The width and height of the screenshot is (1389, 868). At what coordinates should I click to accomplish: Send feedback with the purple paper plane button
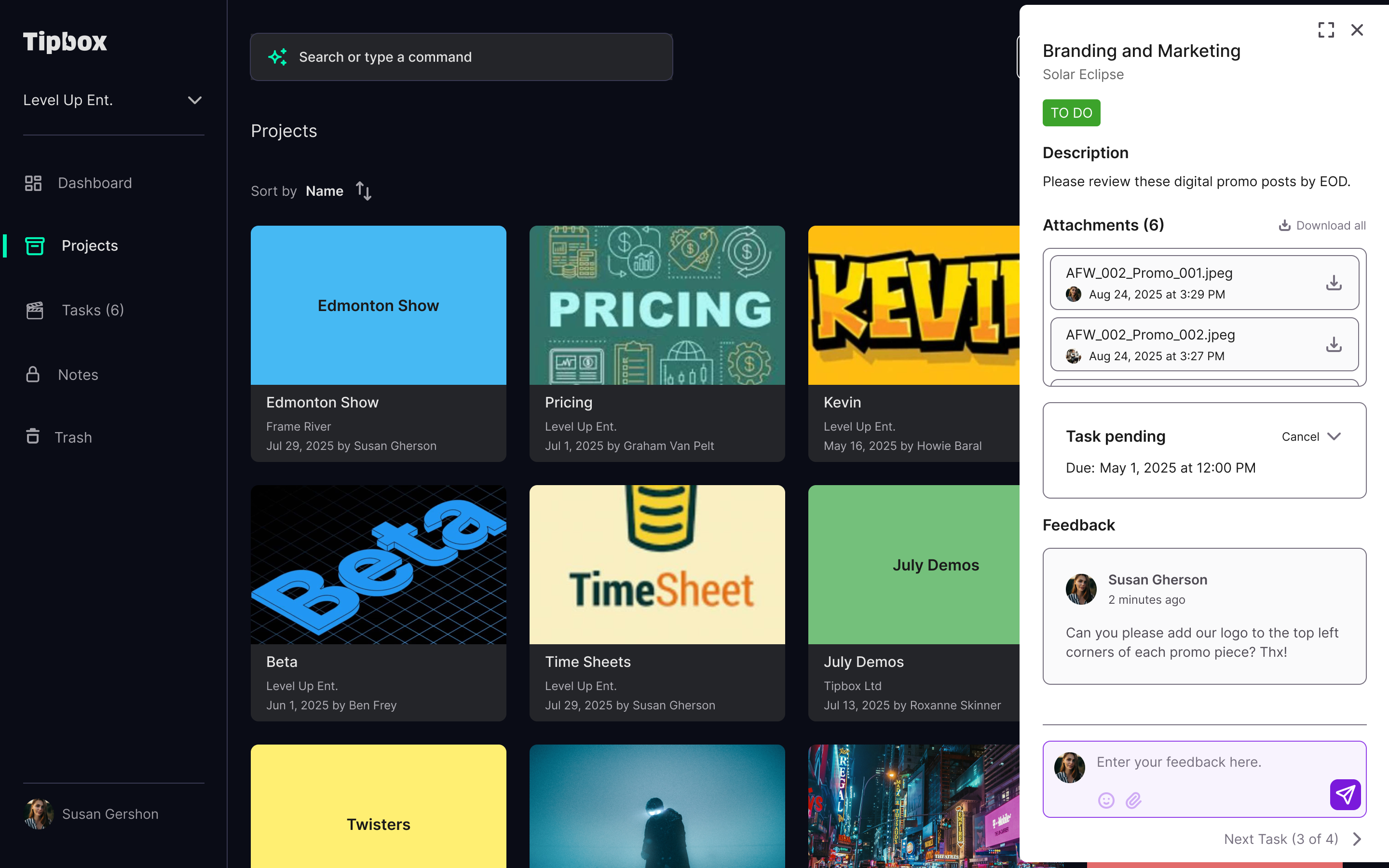(x=1346, y=795)
